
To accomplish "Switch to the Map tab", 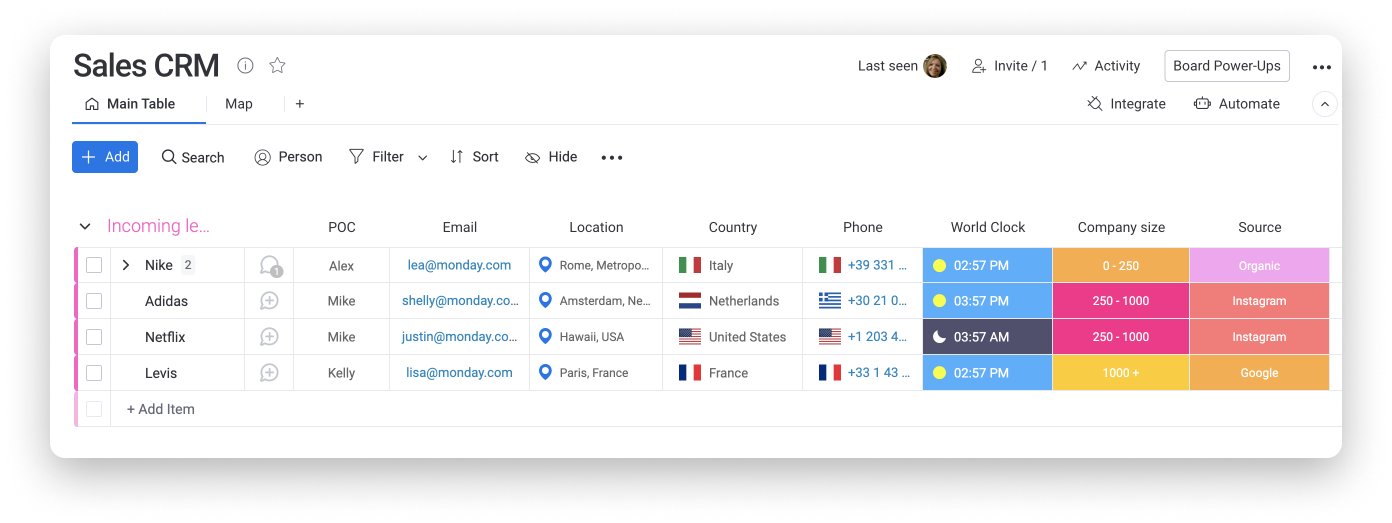I will point(238,104).
